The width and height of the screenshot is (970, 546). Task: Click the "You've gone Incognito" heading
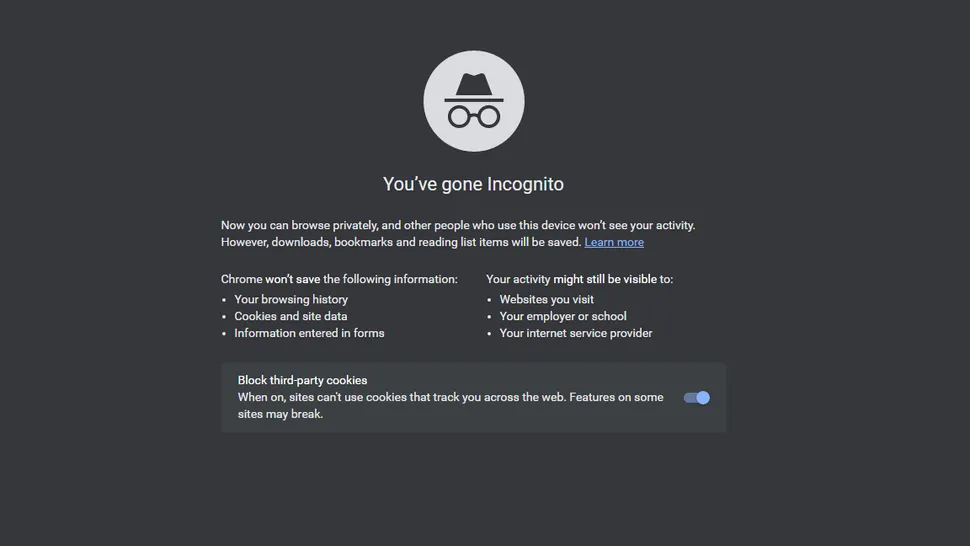pyautogui.click(x=473, y=184)
